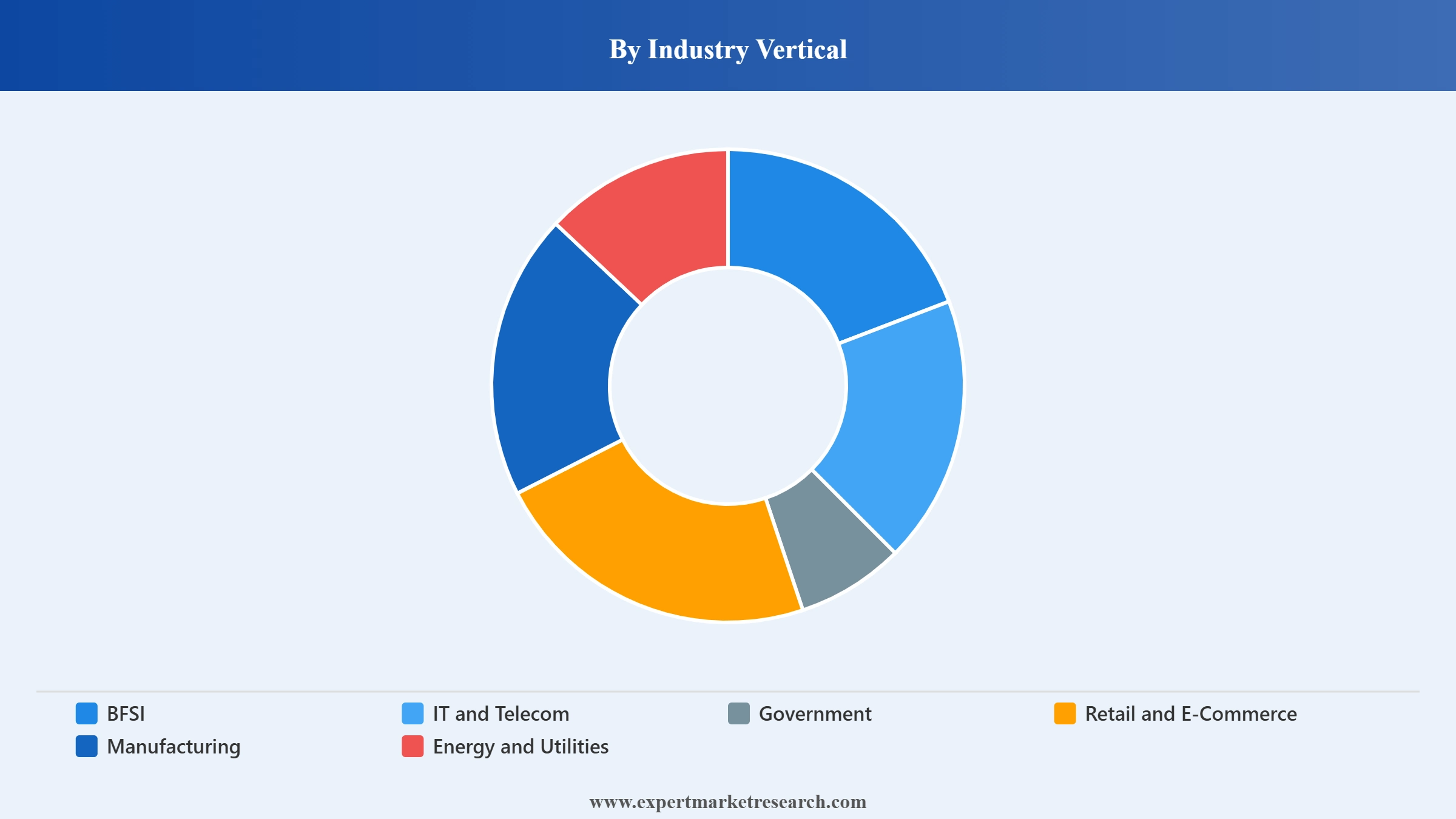
Task: Click the Retail and E-Commerce legend swatch
Action: click(x=1065, y=713)
